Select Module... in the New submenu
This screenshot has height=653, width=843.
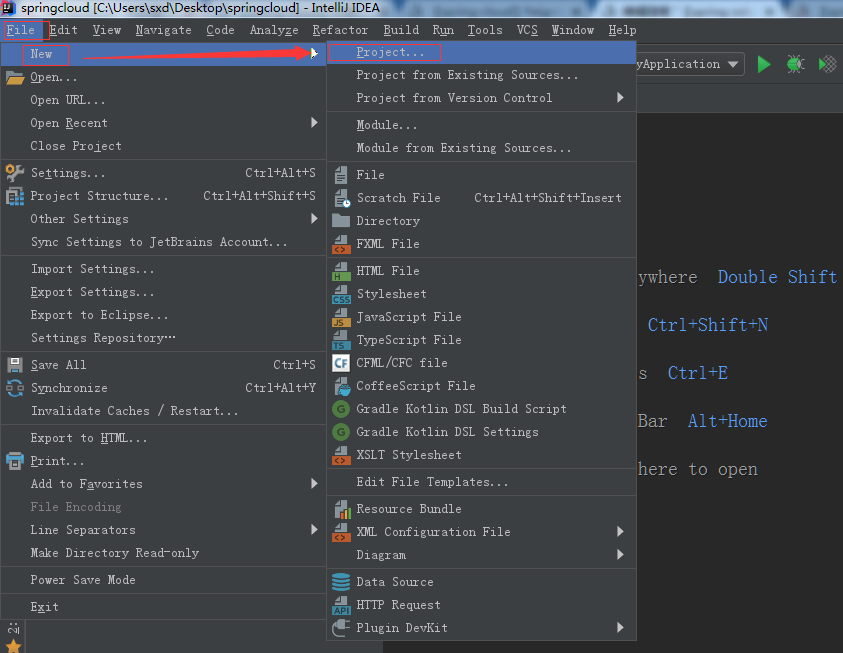click(482, 125)
